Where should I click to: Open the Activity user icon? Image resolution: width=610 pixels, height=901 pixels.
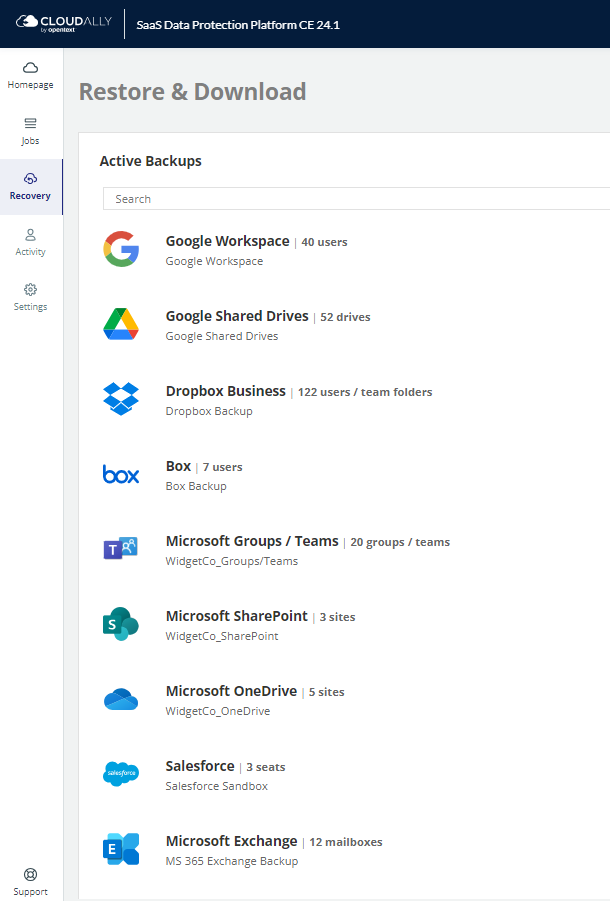pyautogui.click(x=30, y=234)
